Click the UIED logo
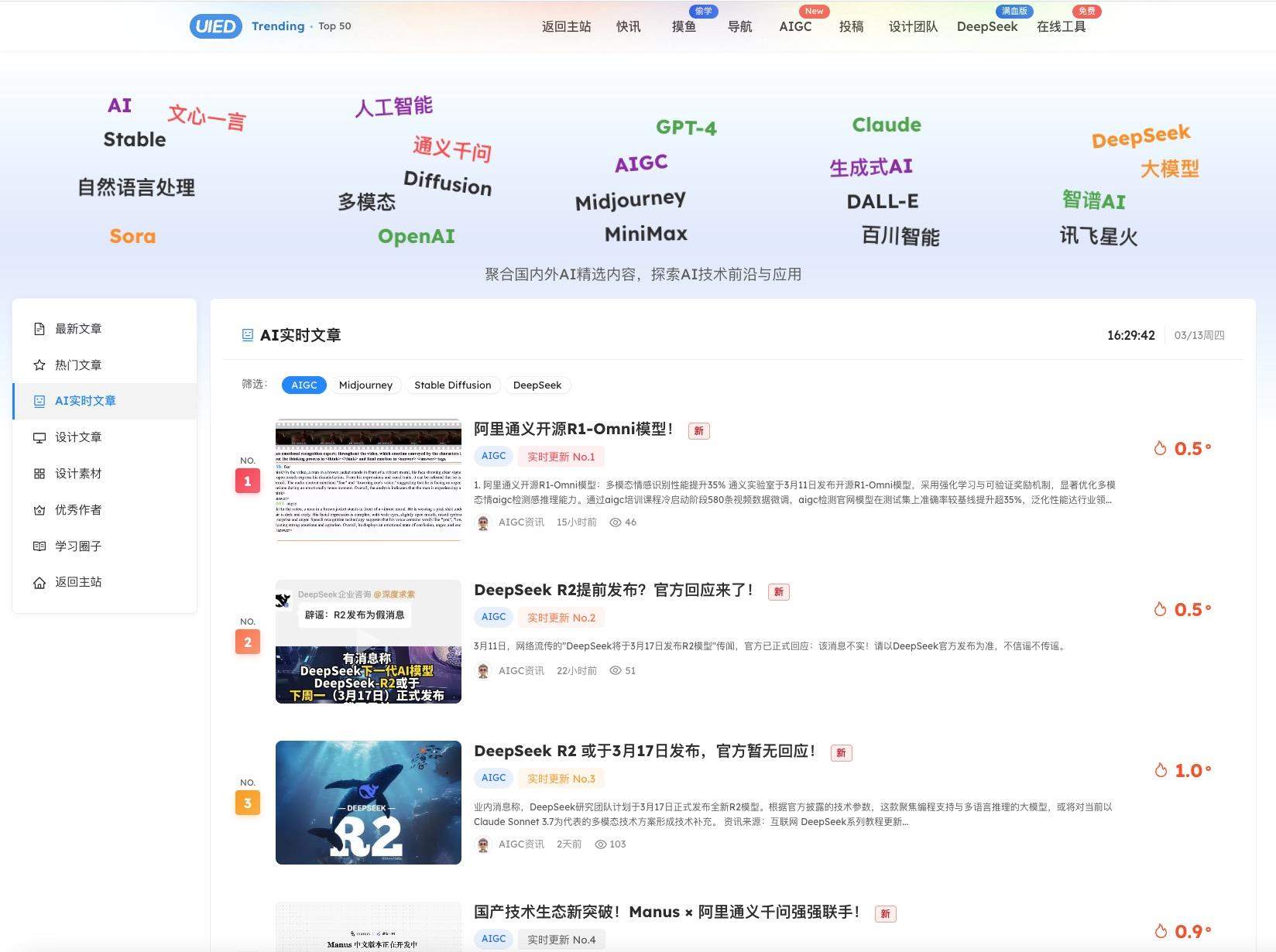1276x952 pixels. 215,26
